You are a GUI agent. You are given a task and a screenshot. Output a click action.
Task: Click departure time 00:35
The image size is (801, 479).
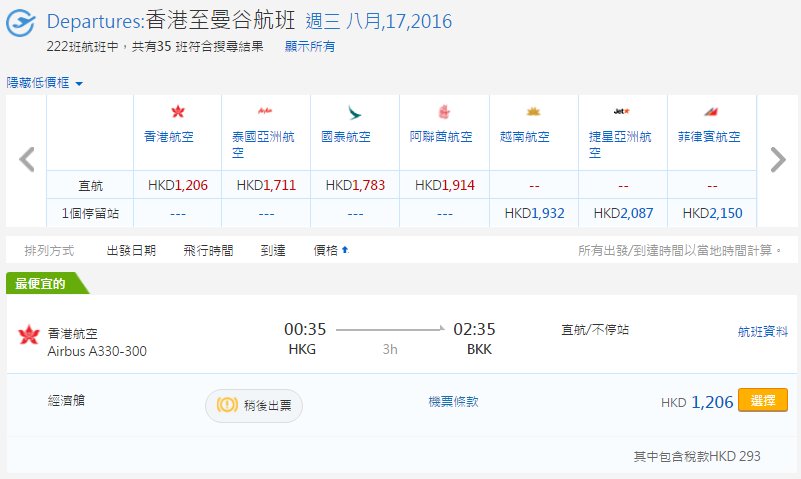coord(305,329)
